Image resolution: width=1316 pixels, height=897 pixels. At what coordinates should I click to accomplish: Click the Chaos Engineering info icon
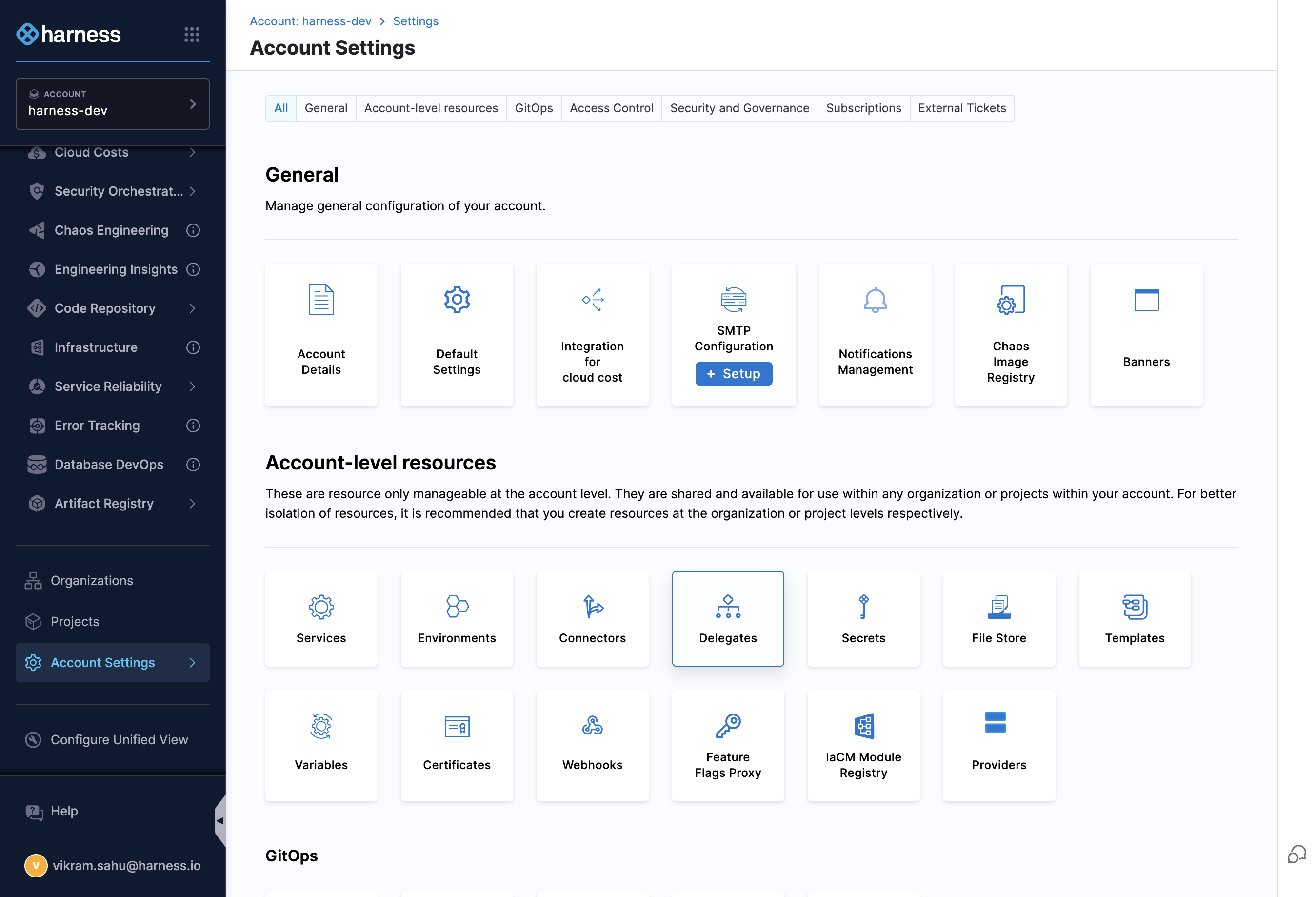coord(193,230)
